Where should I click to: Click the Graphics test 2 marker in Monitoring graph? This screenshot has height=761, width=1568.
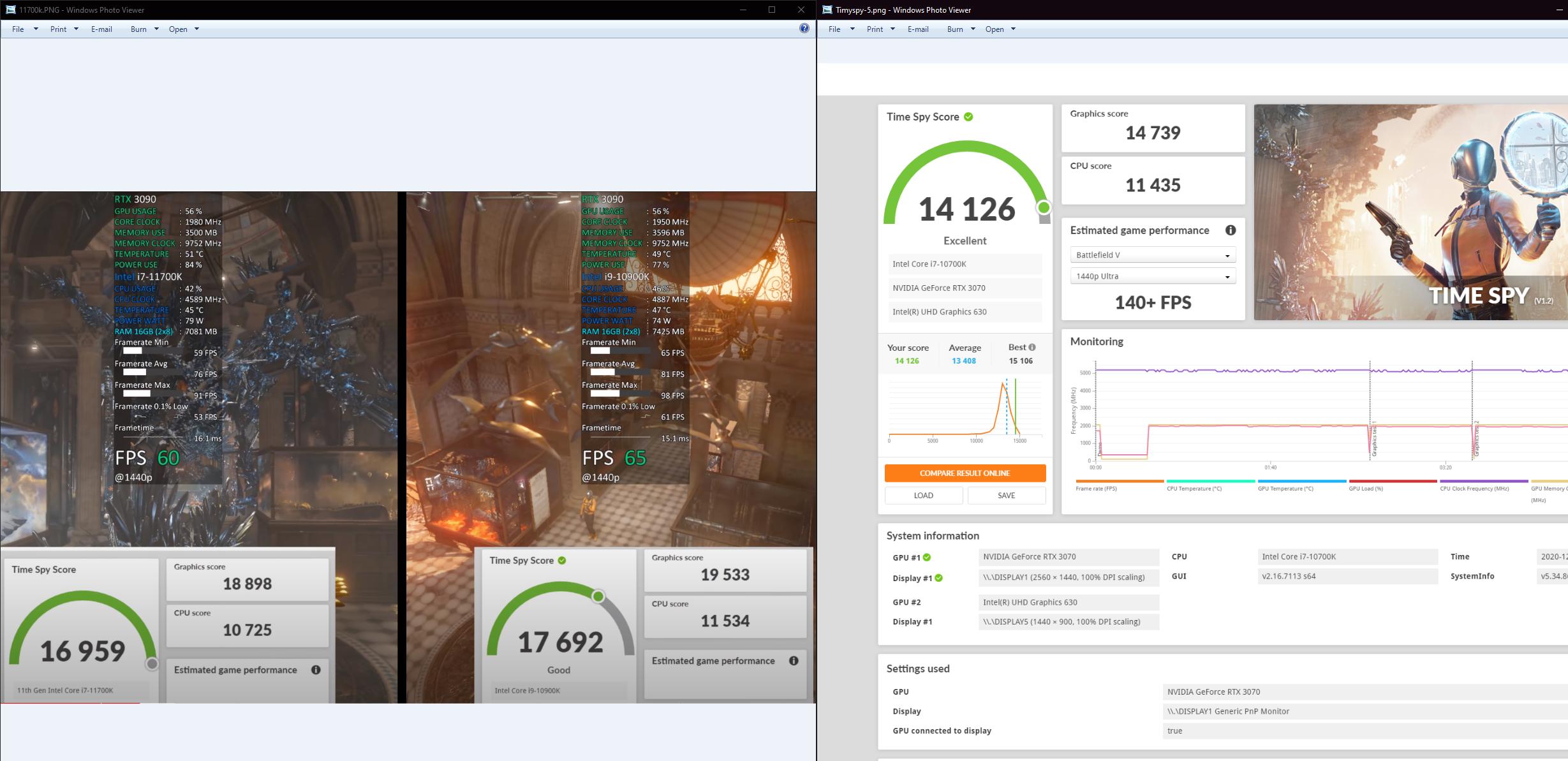[x=1476, y=438]
